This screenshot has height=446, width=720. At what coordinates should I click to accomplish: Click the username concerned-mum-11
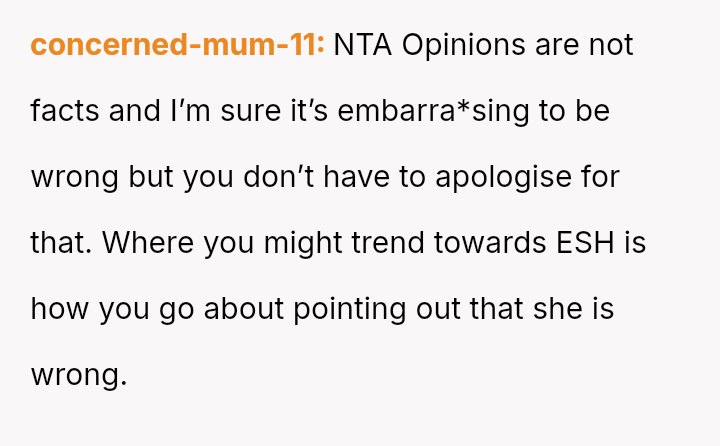[x=177, y=45]
